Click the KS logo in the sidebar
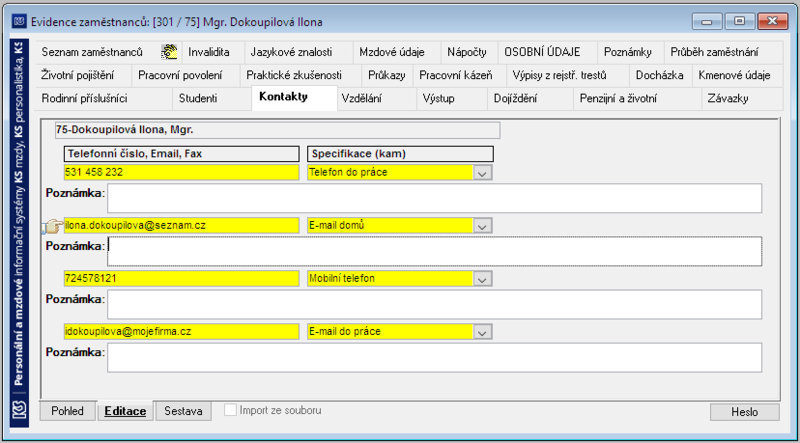800x443 pixels. click(19, 410)
